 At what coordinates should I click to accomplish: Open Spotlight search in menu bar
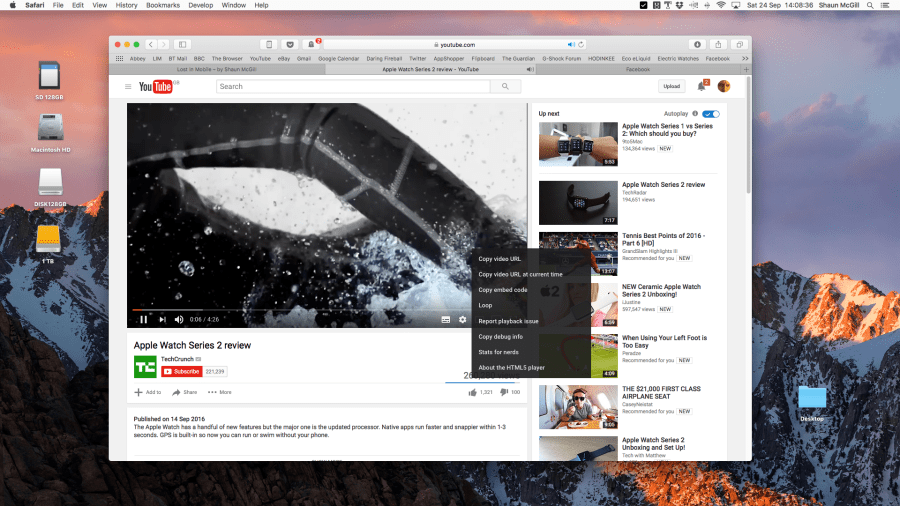pyautogui.click(x=870, y=5)
